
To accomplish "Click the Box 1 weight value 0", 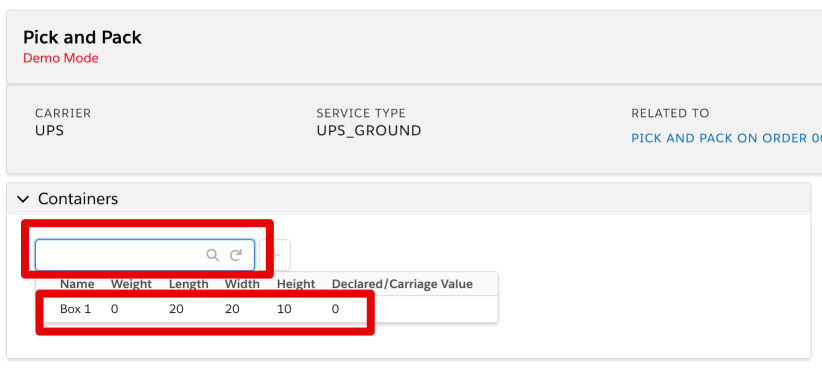I will (x=114, y=309).
